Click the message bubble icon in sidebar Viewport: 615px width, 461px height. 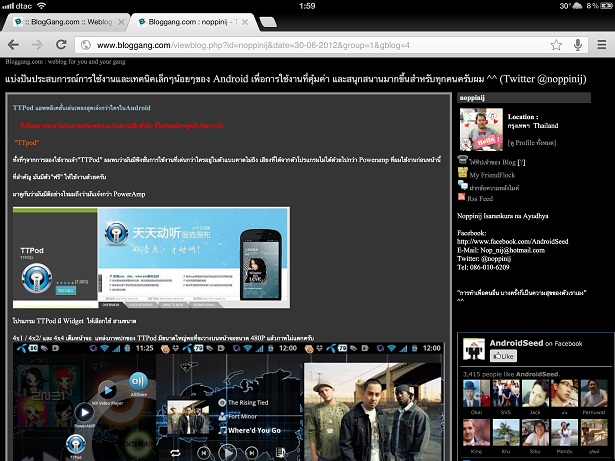pos(462,185)
